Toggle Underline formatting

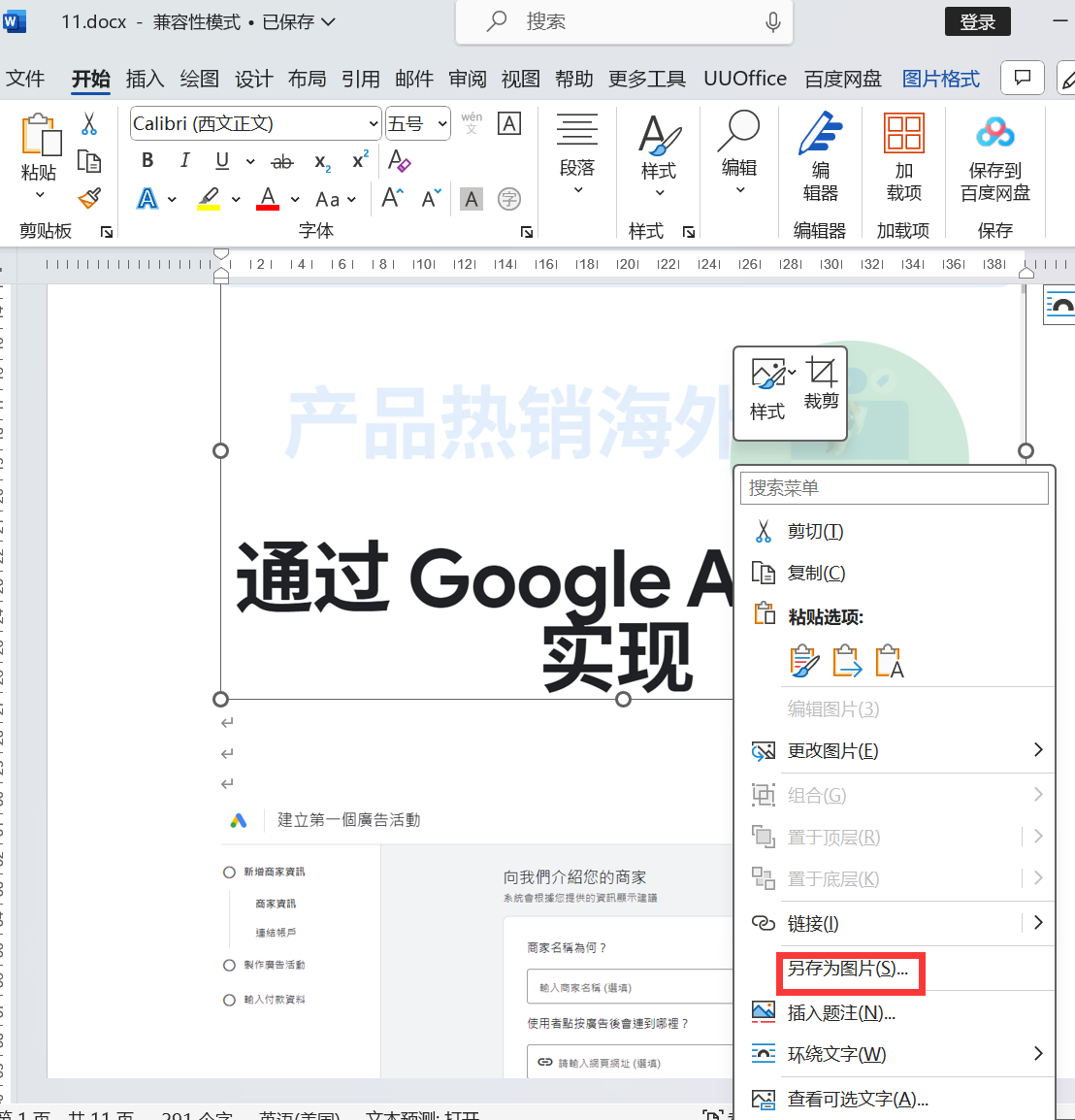(x=222, y=160)
